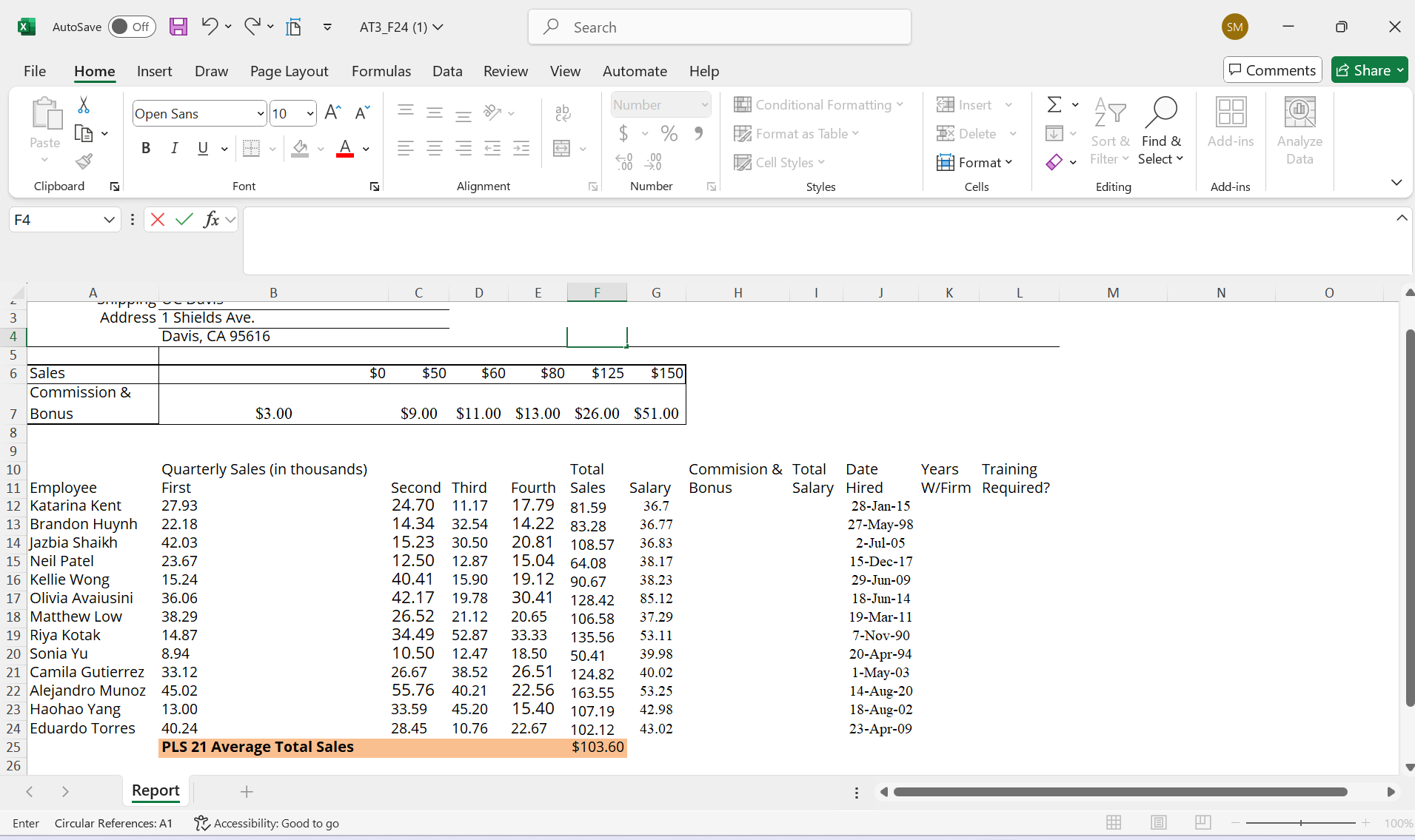
Task: Click the Share button
Action: pyautogui.click(x=1369, y=70)
